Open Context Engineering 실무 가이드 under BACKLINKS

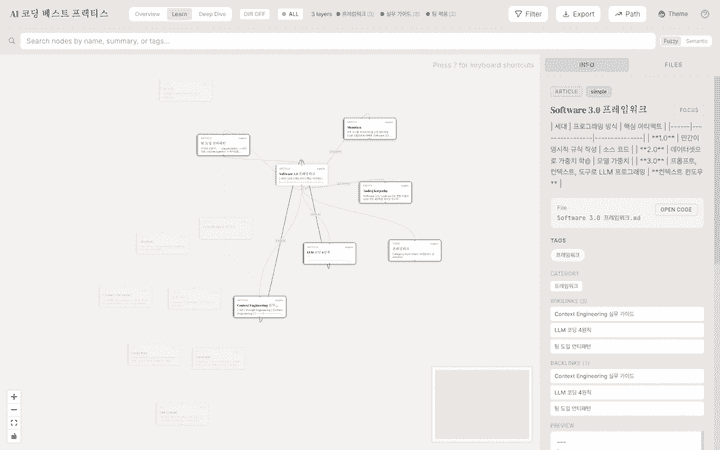tap(627, 377)
